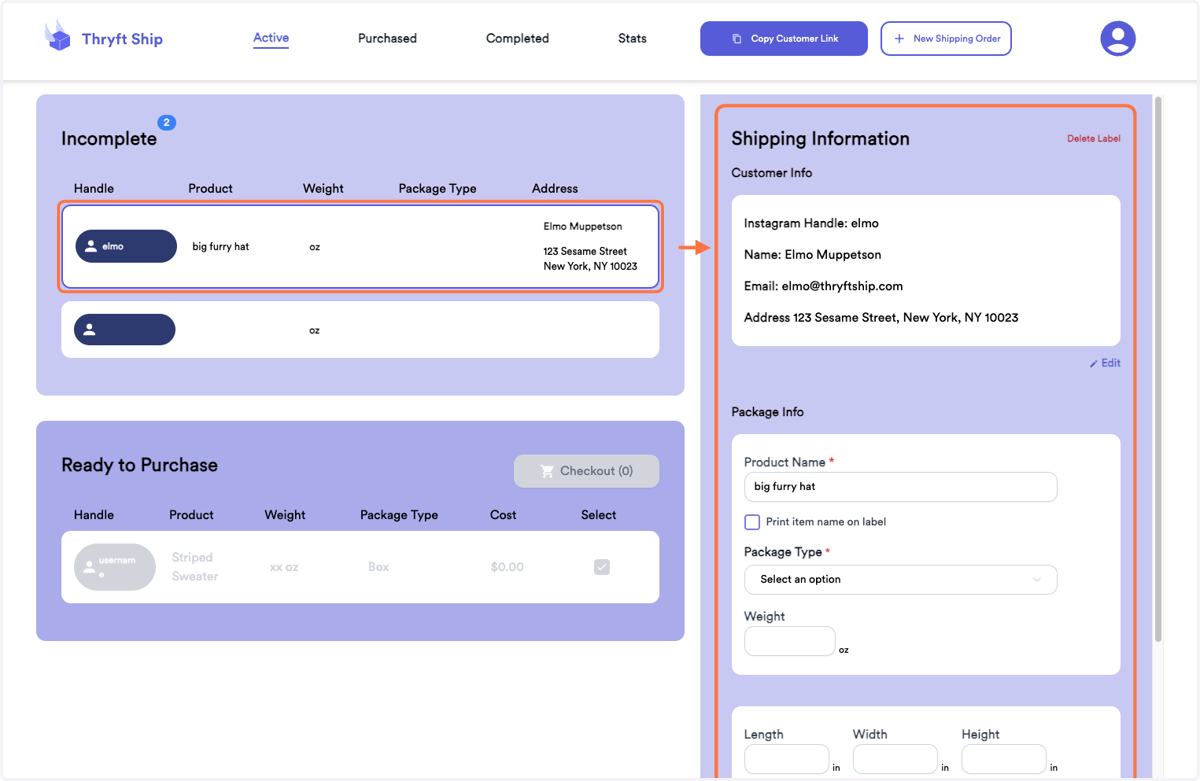Click the elmo handle badge
This screenshot has height=781, width=1200.
pos(126,246)
